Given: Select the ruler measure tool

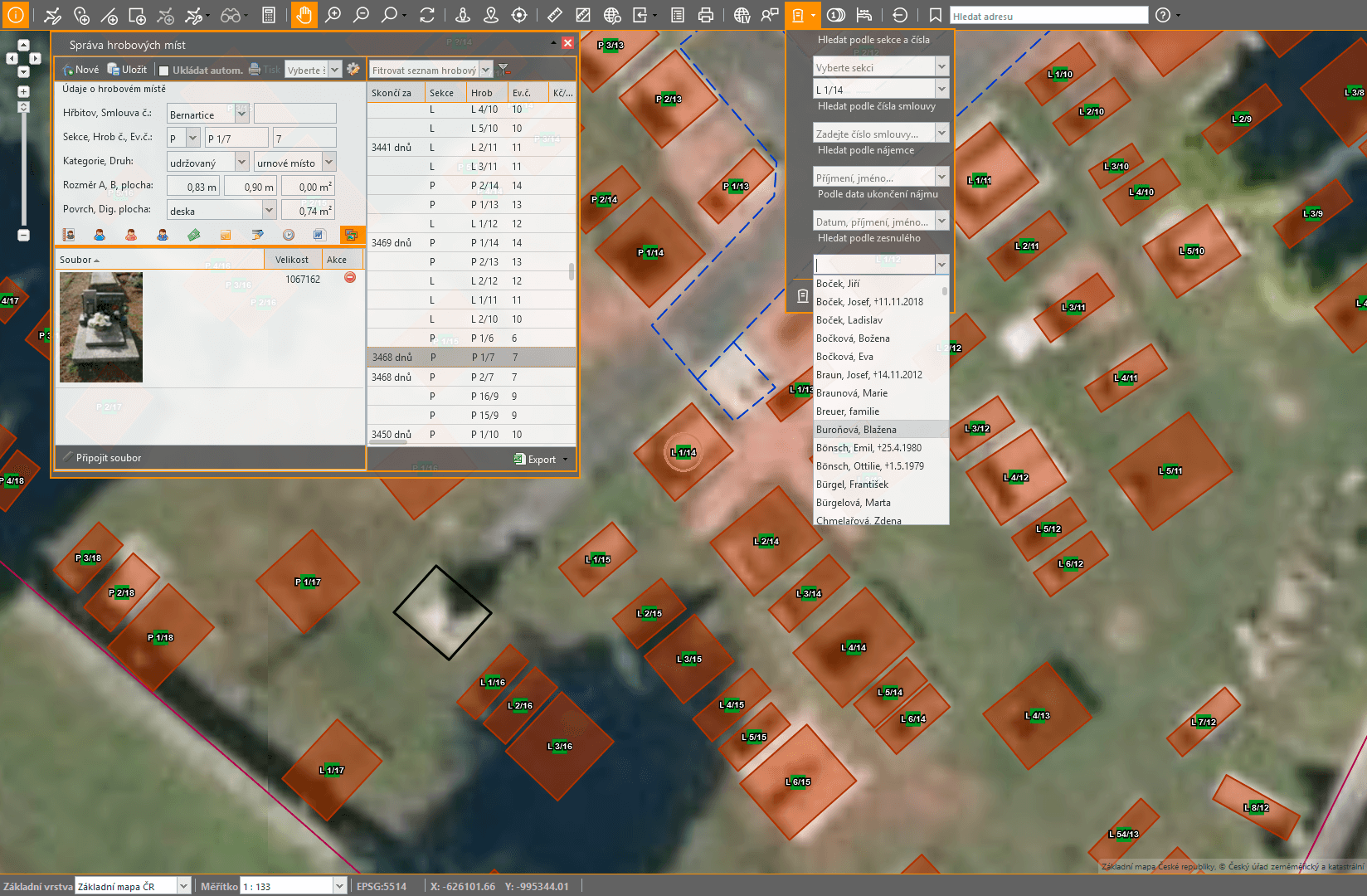Looking at the screenshot, I should pos(555,15).
